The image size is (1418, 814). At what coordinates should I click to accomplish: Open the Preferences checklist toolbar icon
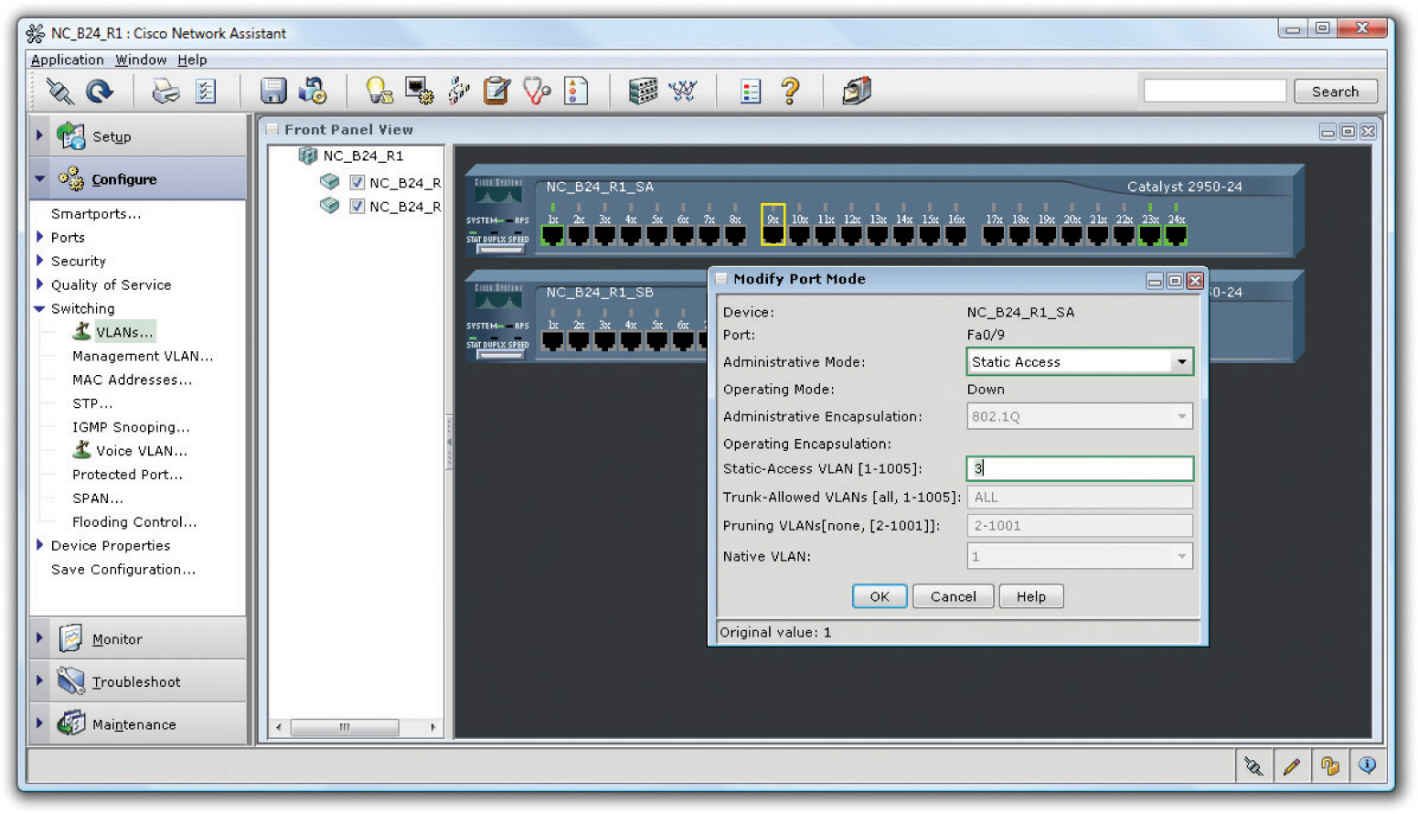click(205, 92)
